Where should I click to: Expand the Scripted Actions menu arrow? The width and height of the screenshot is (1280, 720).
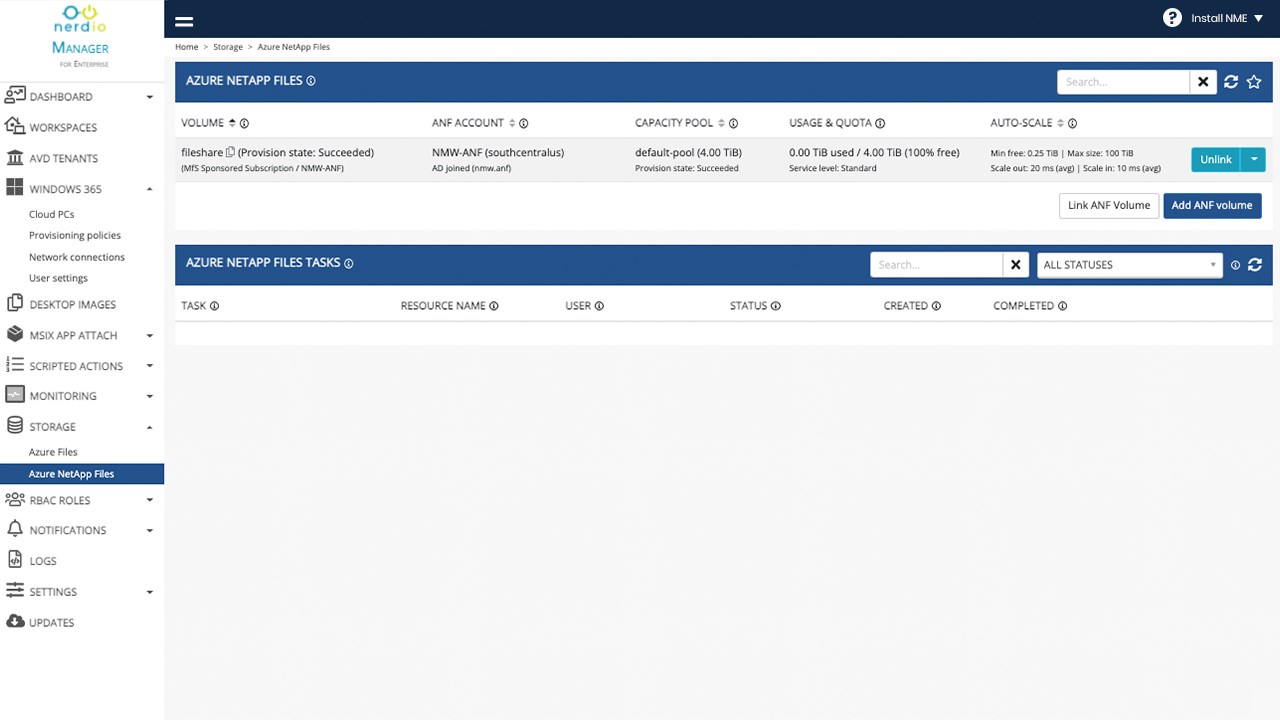point(150,366)
